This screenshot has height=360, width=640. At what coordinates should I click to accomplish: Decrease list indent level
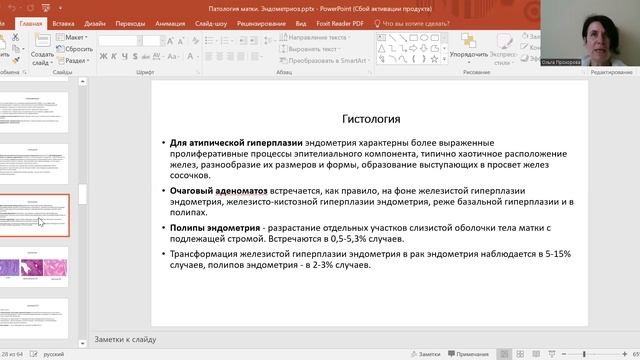tap(243, 41)
